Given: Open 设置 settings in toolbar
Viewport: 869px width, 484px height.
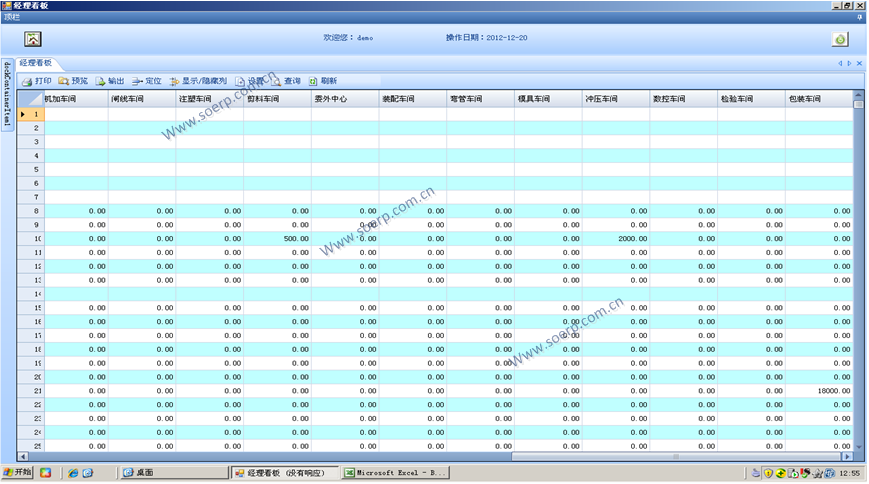Looking at the screenshot, I should pyautogui.click(x=249, y=81).
